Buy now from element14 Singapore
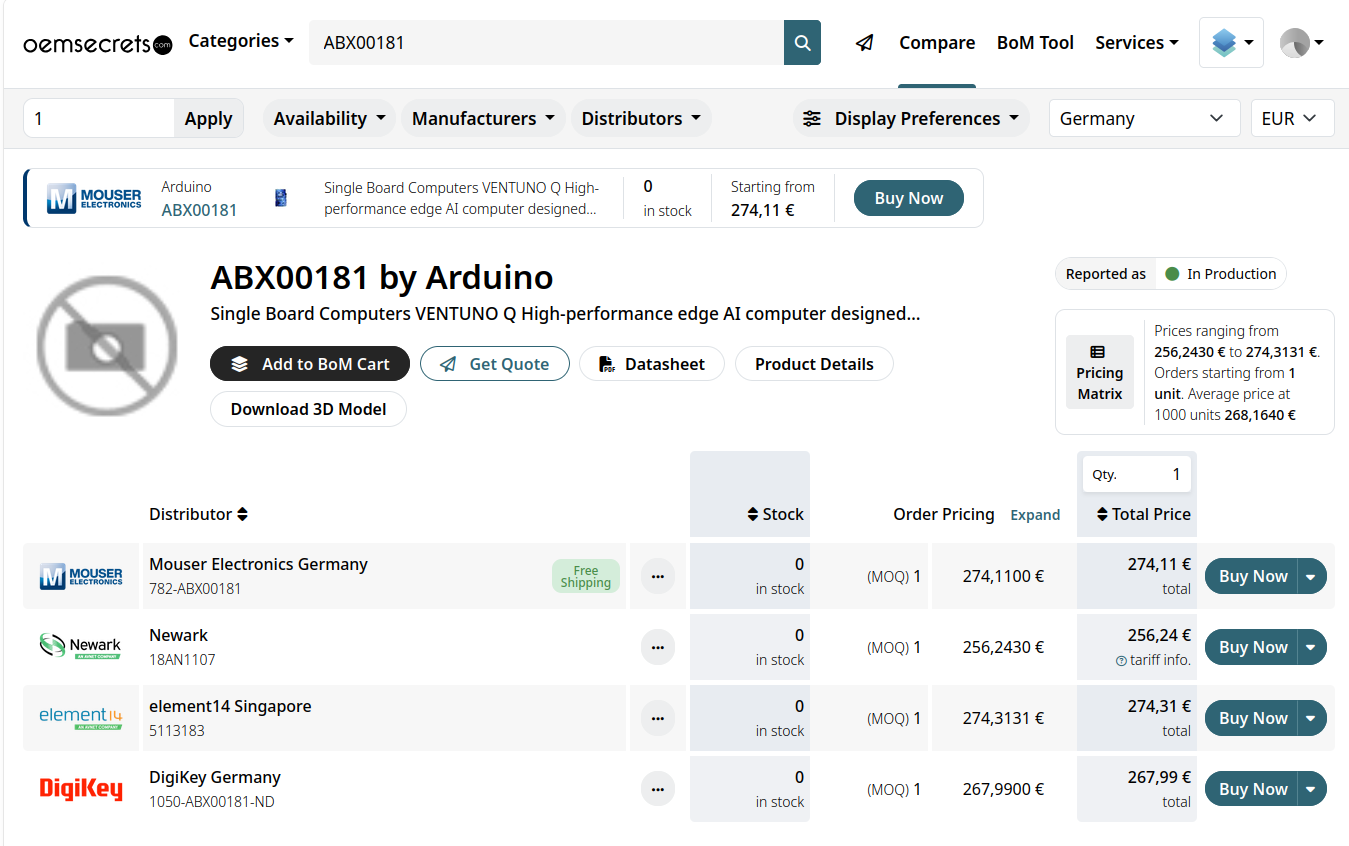Screen dimensions: 1349x846 [1252, 718]
